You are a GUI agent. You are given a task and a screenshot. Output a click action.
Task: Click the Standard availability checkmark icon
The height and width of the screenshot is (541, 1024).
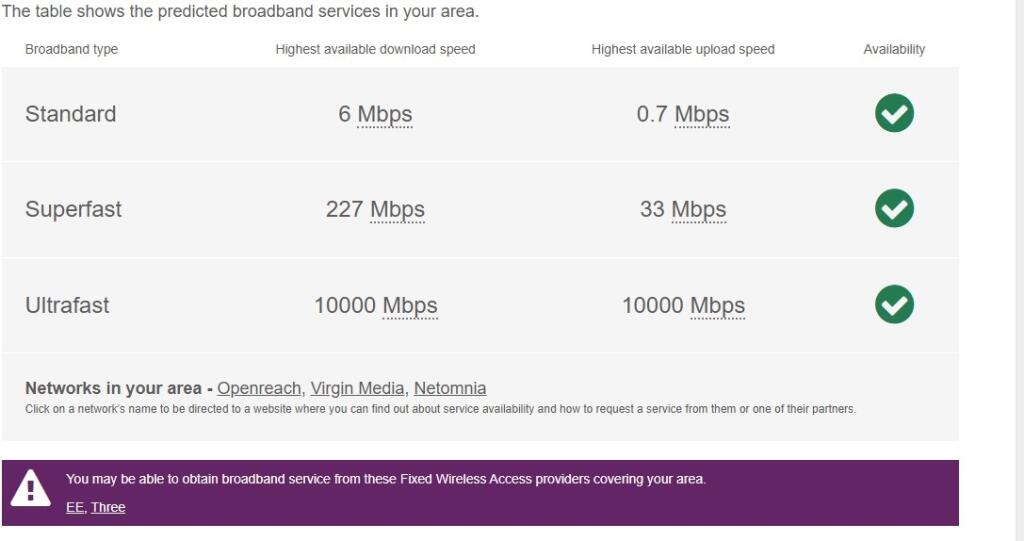[894, 113]
